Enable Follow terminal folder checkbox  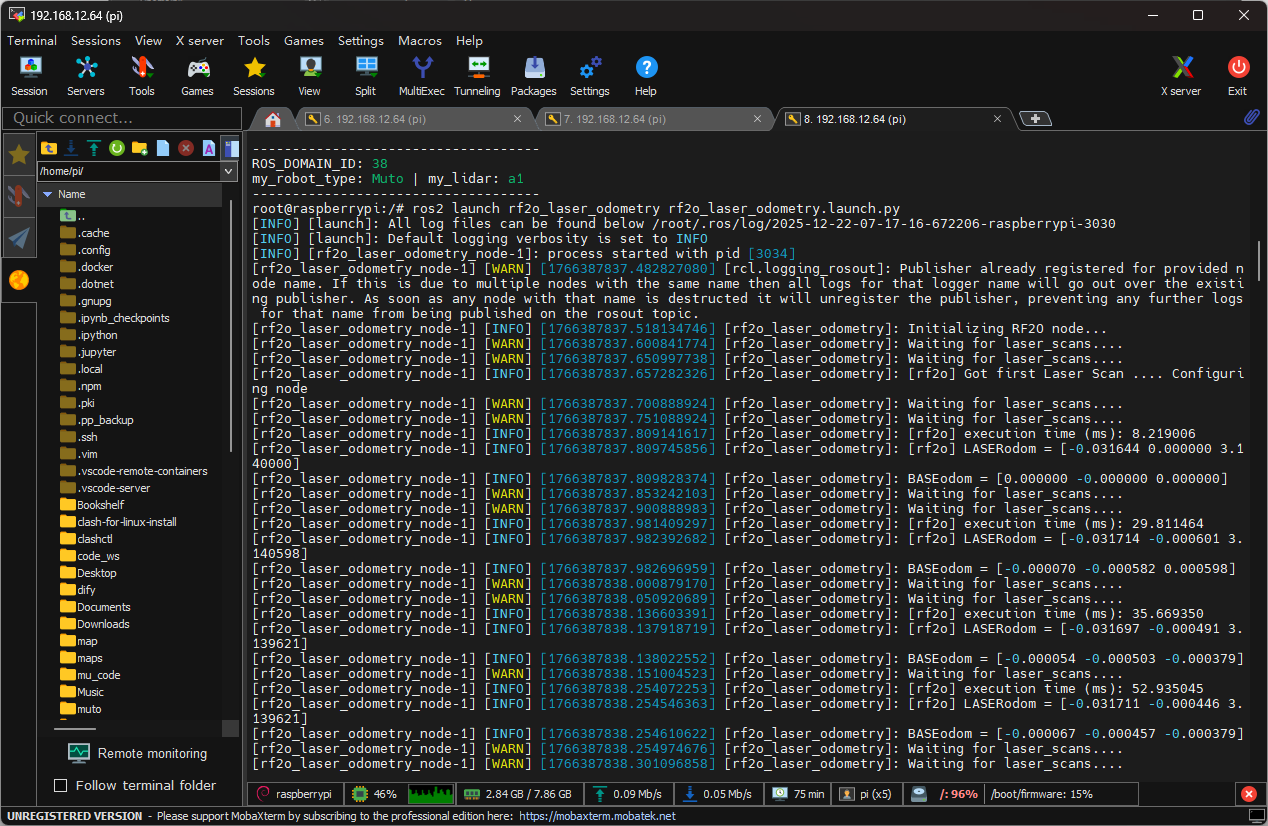pos(61,785)
